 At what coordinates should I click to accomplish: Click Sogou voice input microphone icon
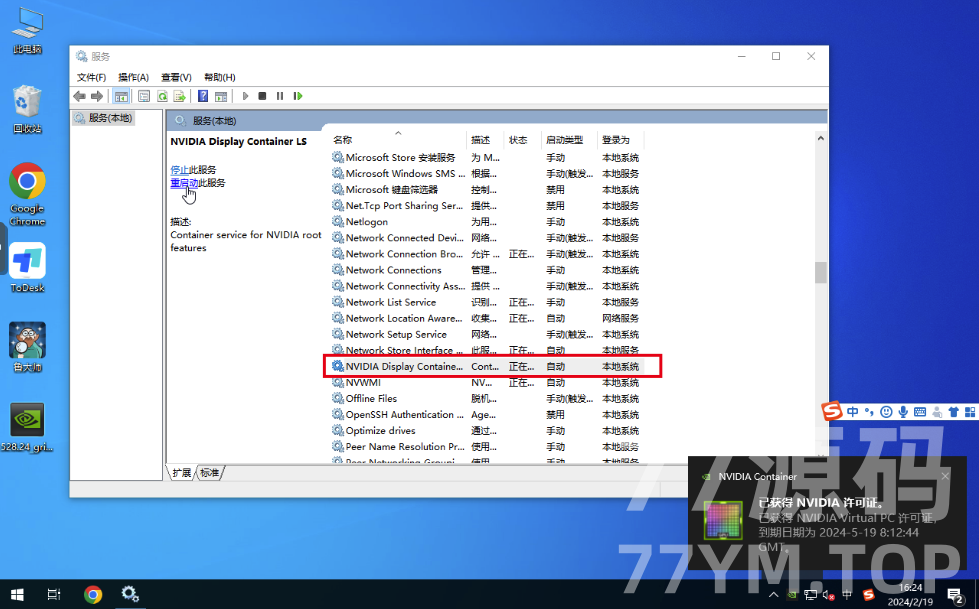click(903, 412)
